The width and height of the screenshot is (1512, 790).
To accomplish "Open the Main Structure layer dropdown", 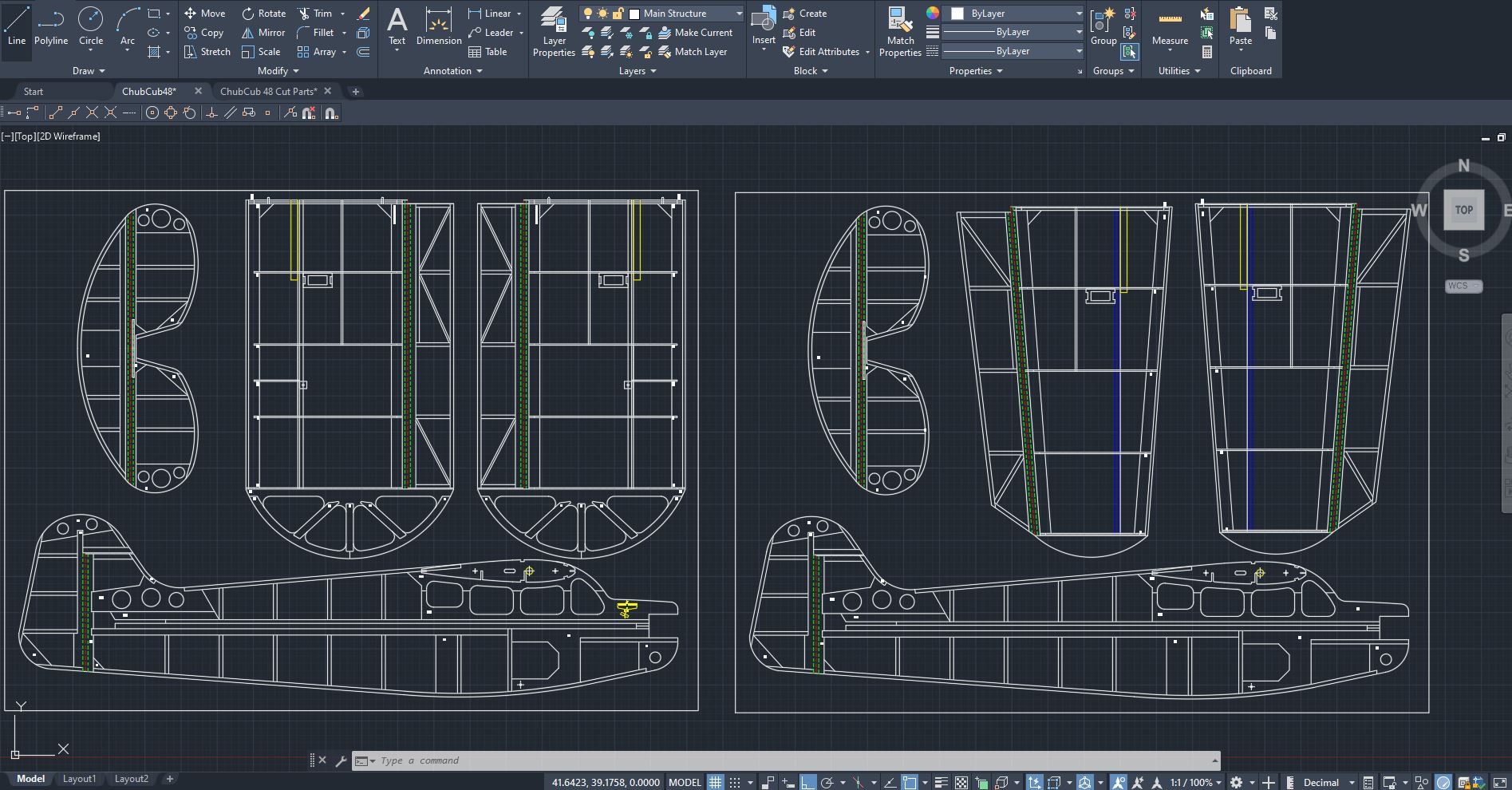I will [x=738, y=14].
